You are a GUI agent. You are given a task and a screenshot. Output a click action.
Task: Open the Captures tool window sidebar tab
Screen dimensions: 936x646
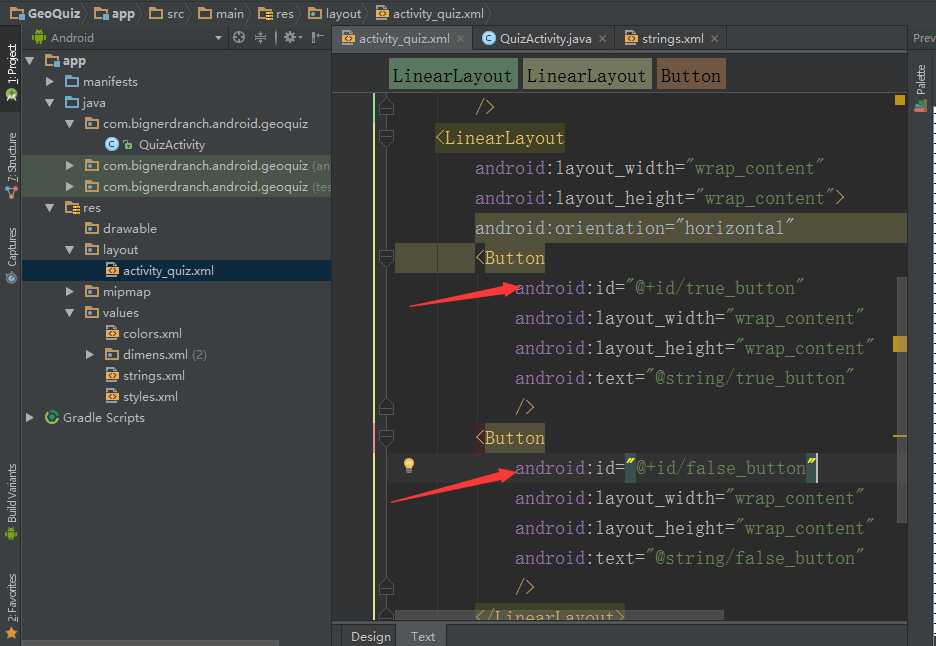(x=11, y=255)
